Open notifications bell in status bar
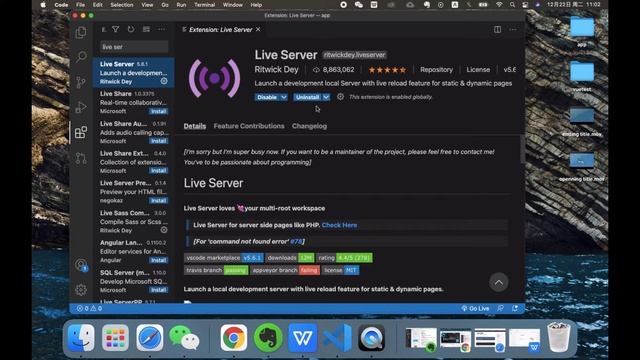Screen dimensions: 640x360 [515, 308]
